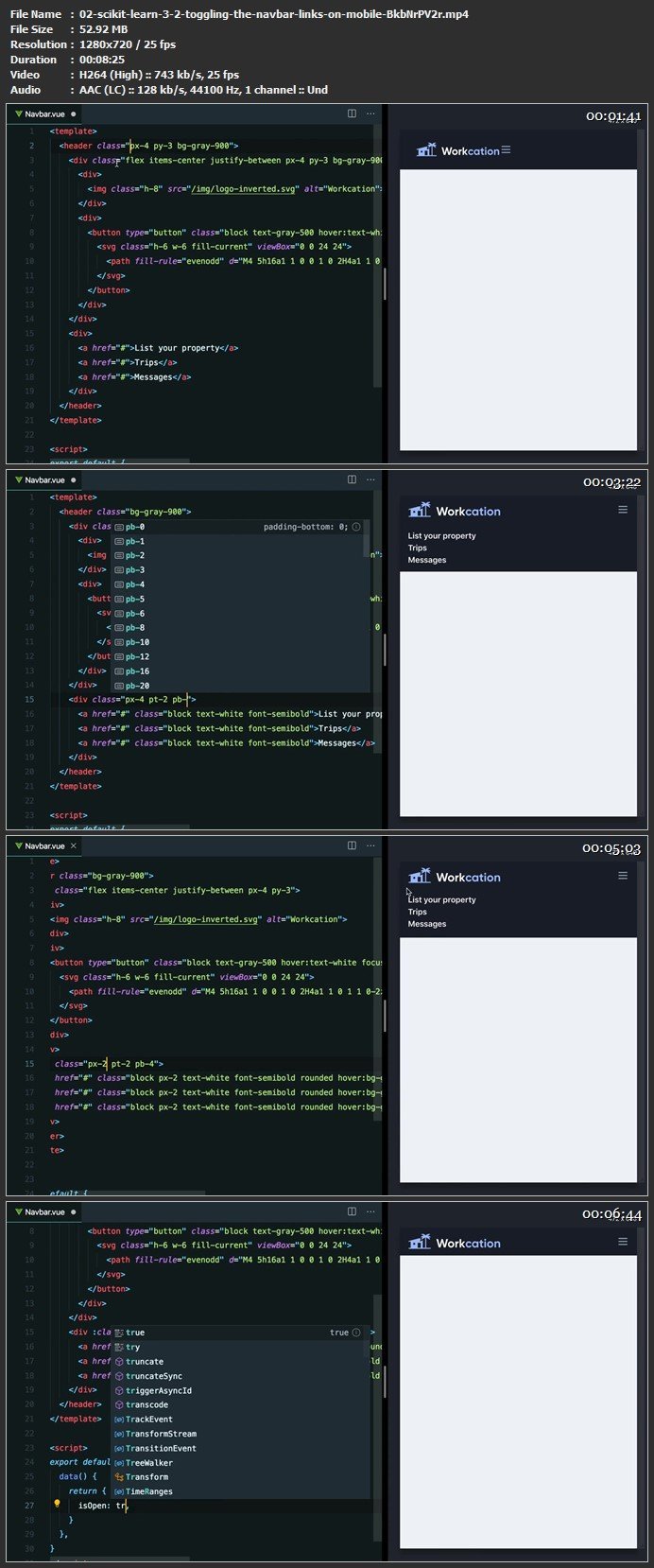The width and height of the screenshot is (654, 1568).
Task: Click split editor icon in 00:06:44 frame
Action: [352, 1211]
